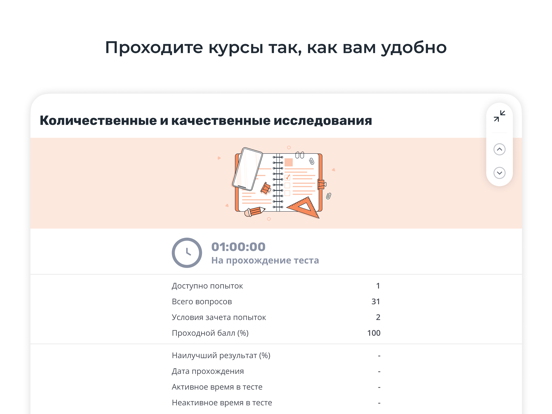Go to previous item with up chevron
552x414 pixels.
tap(499, 149)
